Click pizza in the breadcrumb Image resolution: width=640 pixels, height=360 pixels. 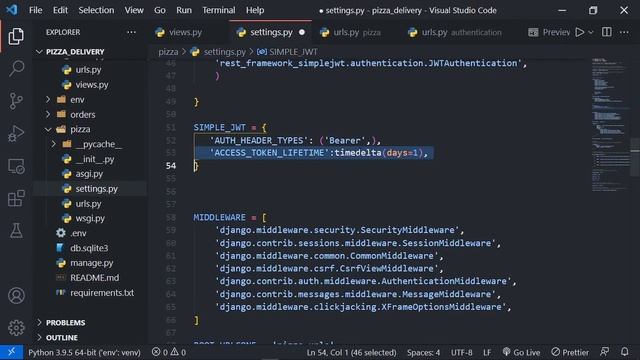(168, 52)
